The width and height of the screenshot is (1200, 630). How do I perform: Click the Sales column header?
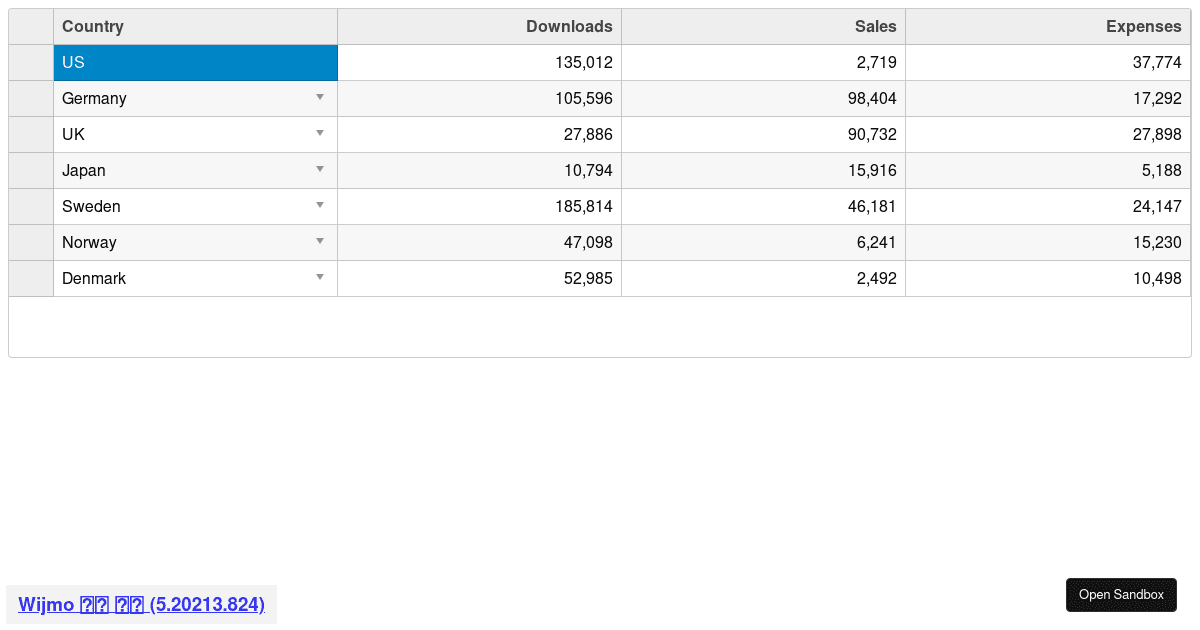pos(763,27)
